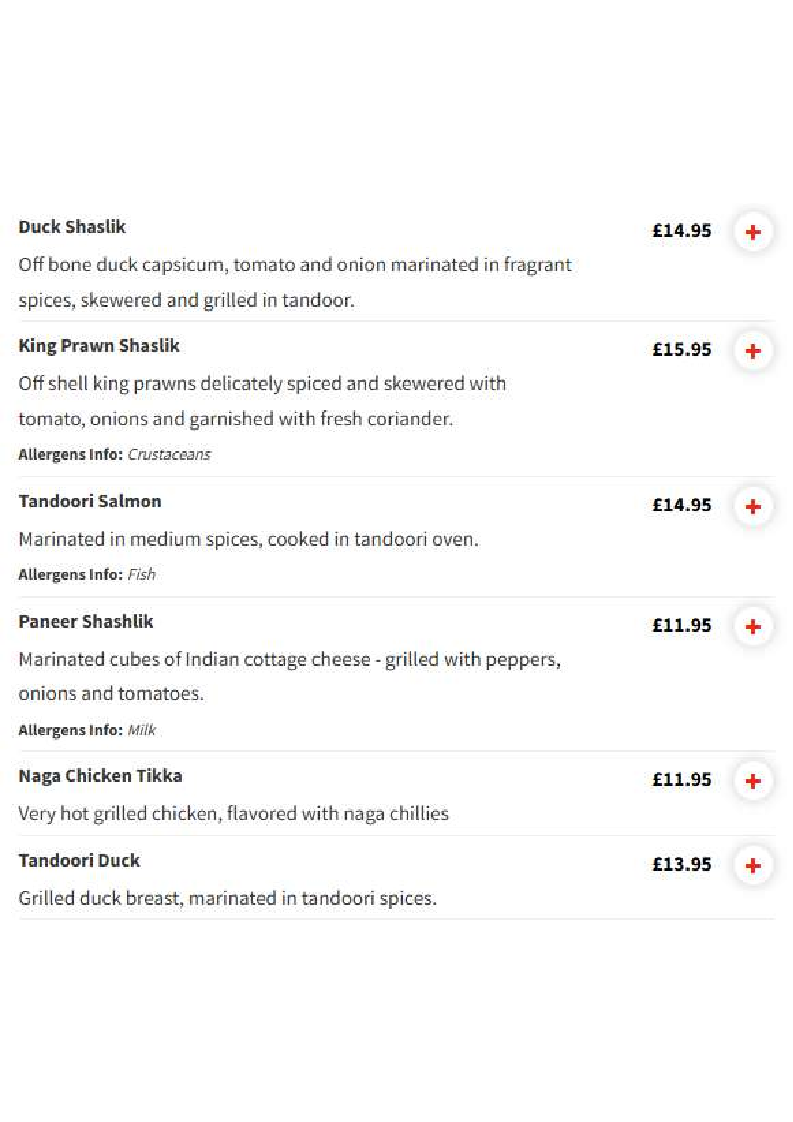
Task: Select the Tandoori Duck item name
Action: click(79, 860)
